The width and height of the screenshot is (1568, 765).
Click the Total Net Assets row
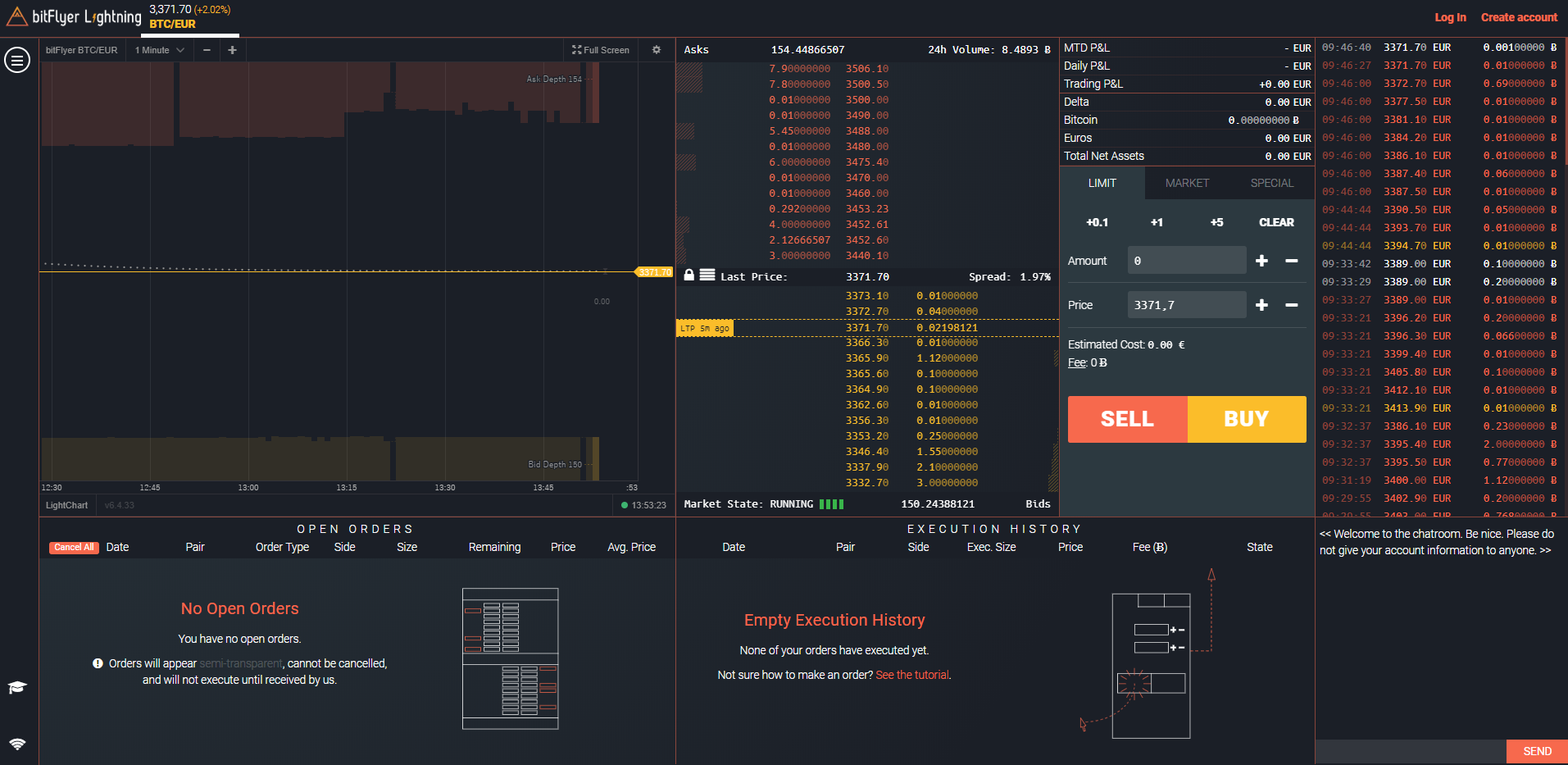1187,156
